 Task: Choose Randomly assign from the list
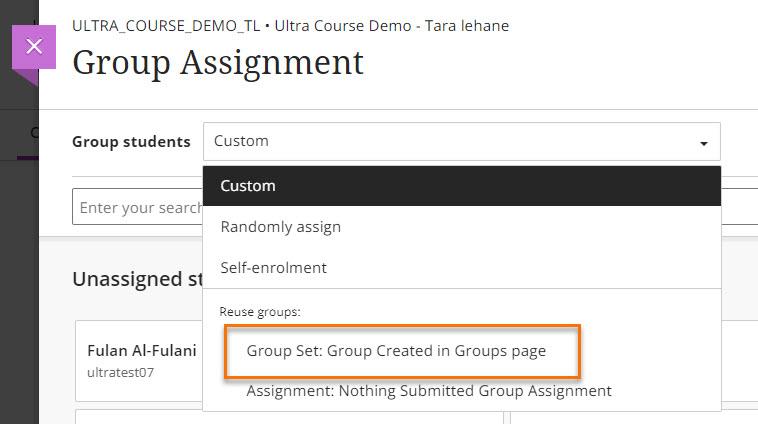281,227
